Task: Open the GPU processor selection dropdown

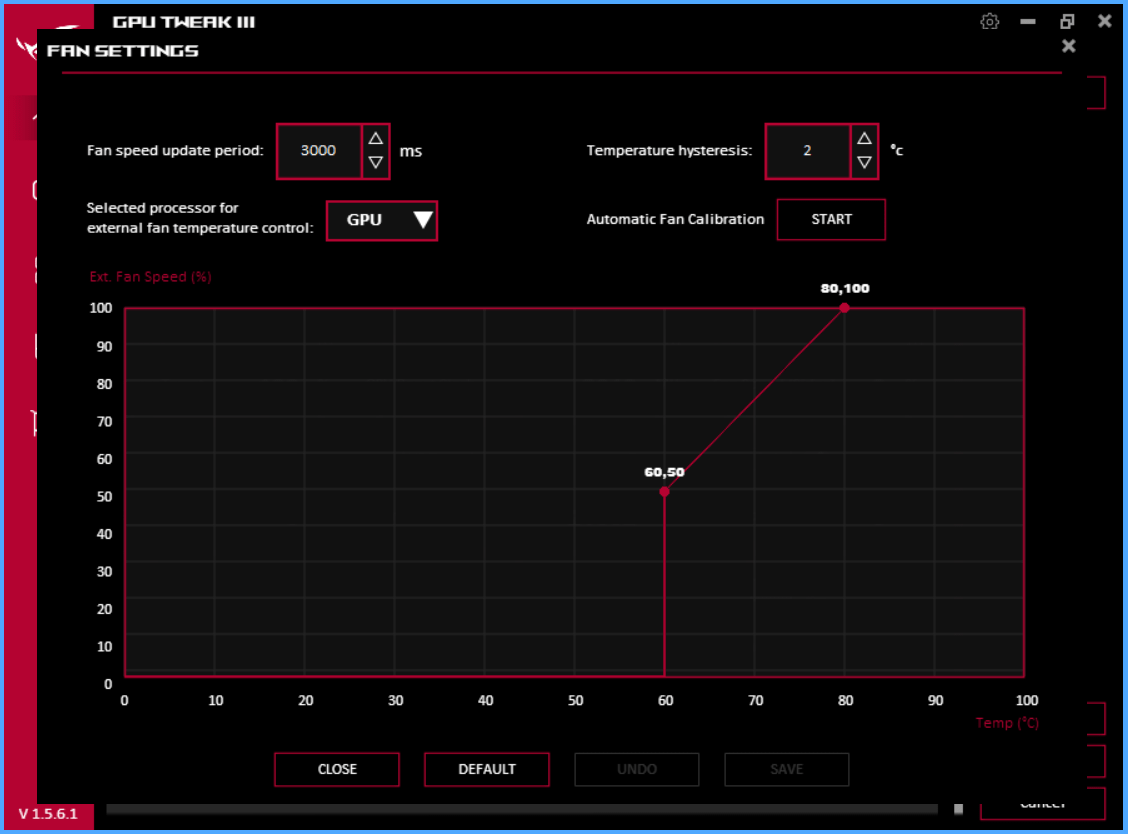Action: 382,220
